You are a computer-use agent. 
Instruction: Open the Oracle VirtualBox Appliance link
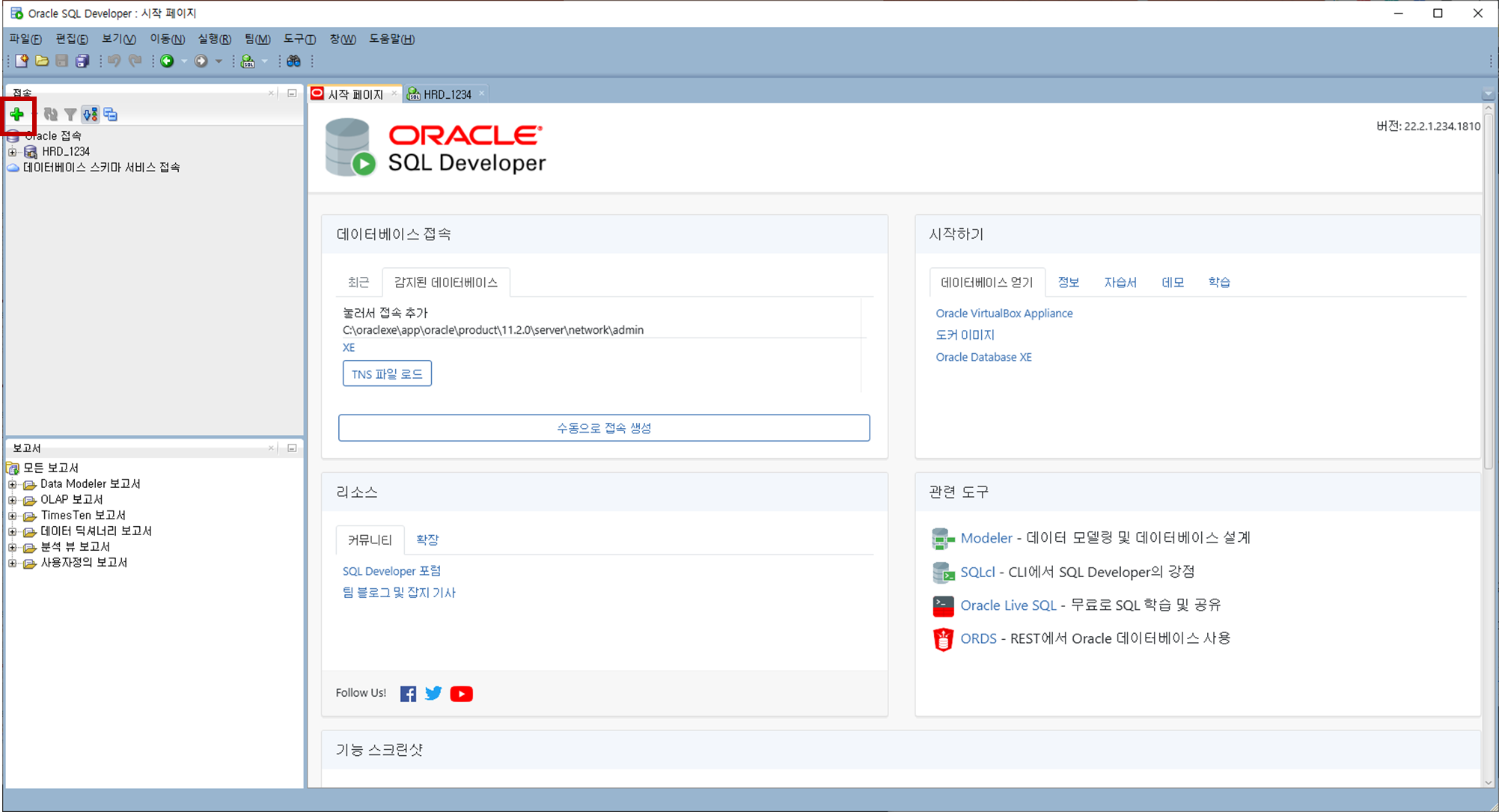(1004, 314)
